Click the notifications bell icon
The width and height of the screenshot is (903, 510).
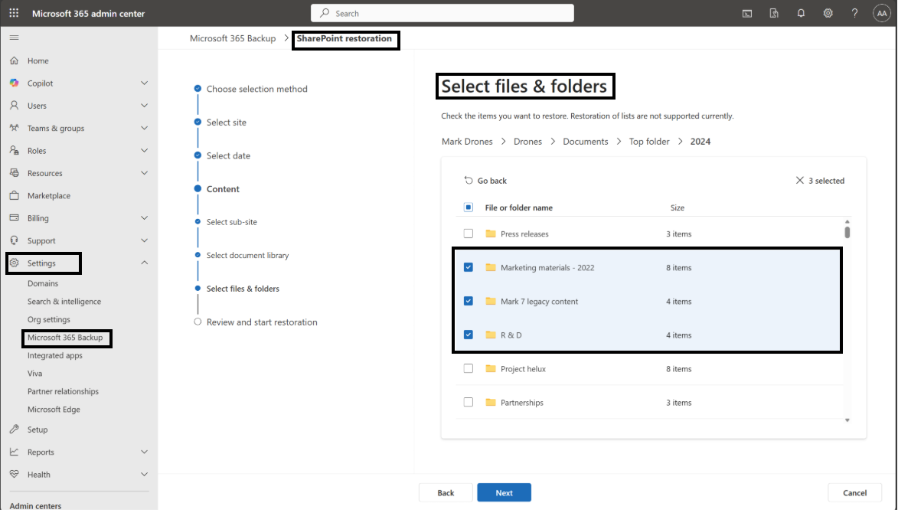click(x=801, y=13)
